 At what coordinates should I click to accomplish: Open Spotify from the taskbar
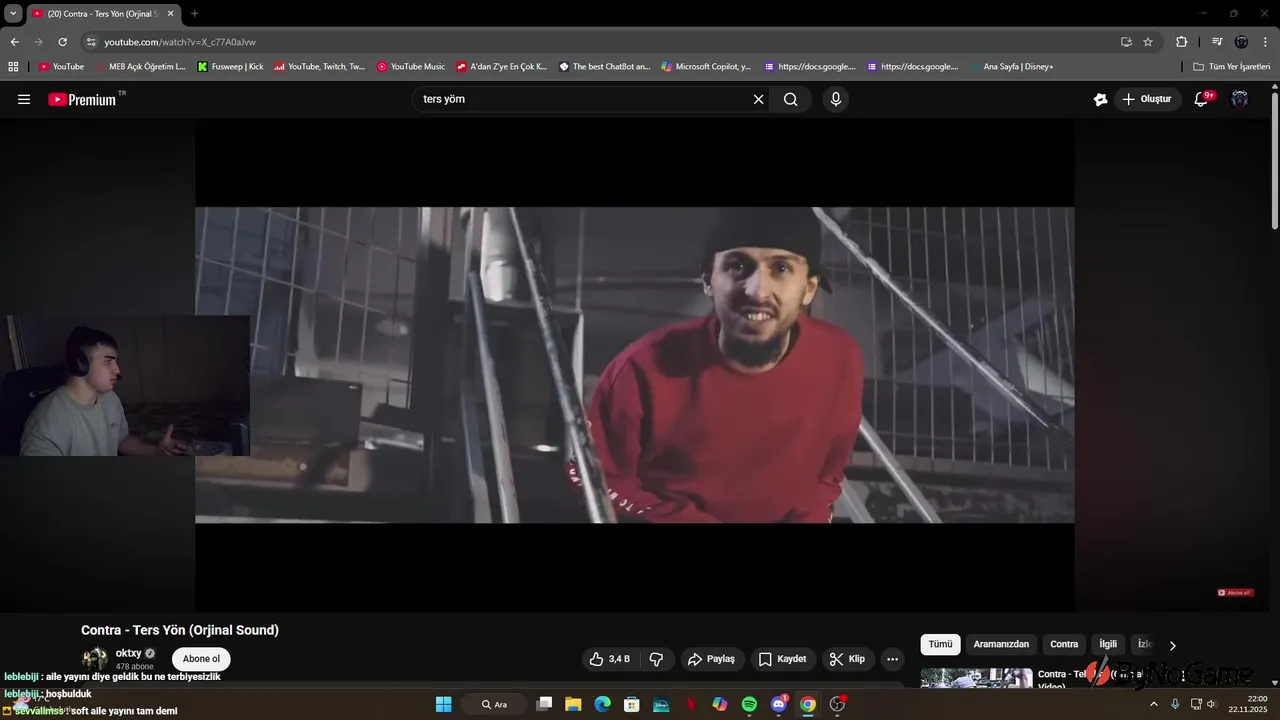[749, 704]
